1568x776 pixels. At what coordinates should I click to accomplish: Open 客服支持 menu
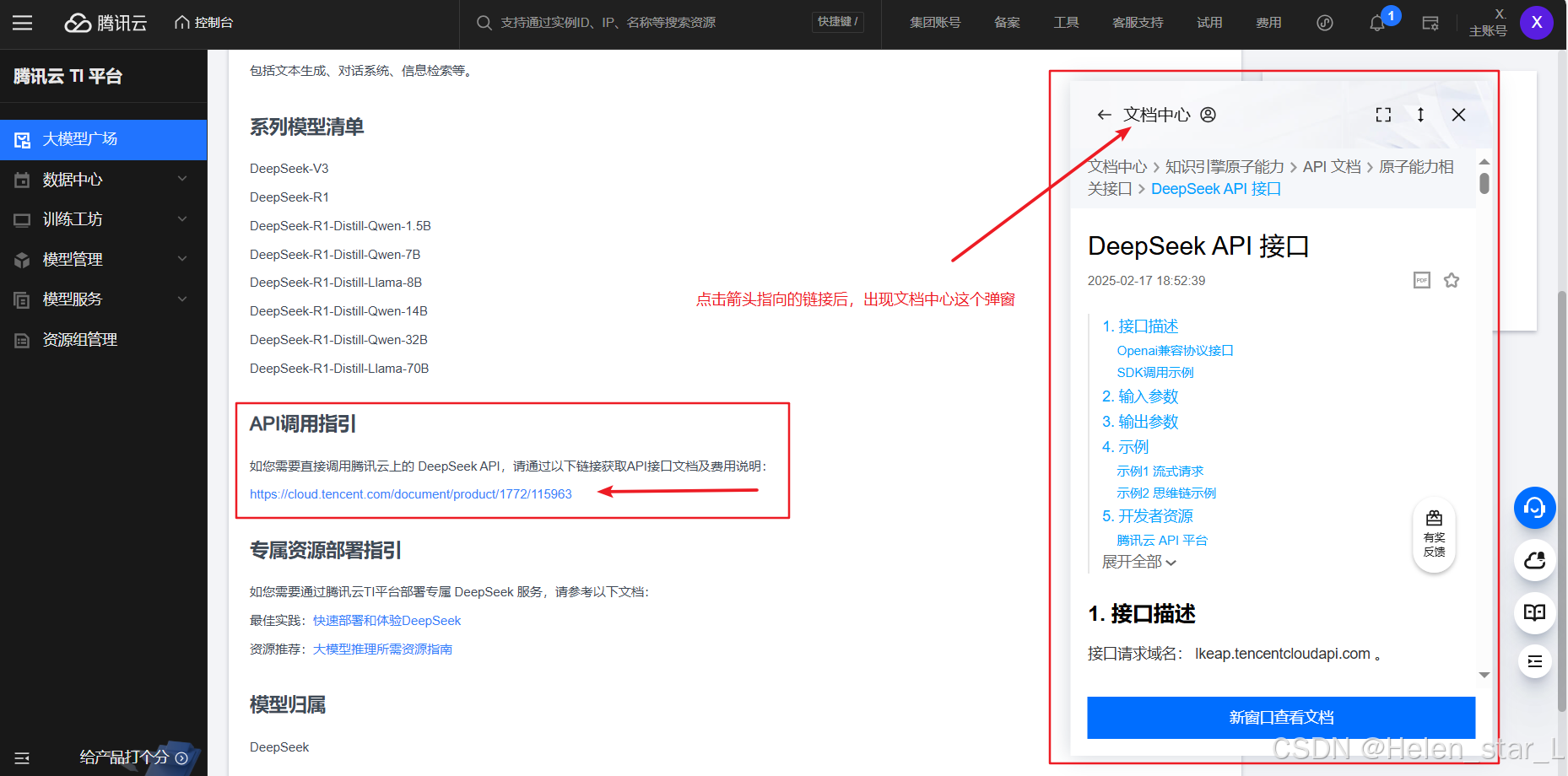coord(1138,23)
